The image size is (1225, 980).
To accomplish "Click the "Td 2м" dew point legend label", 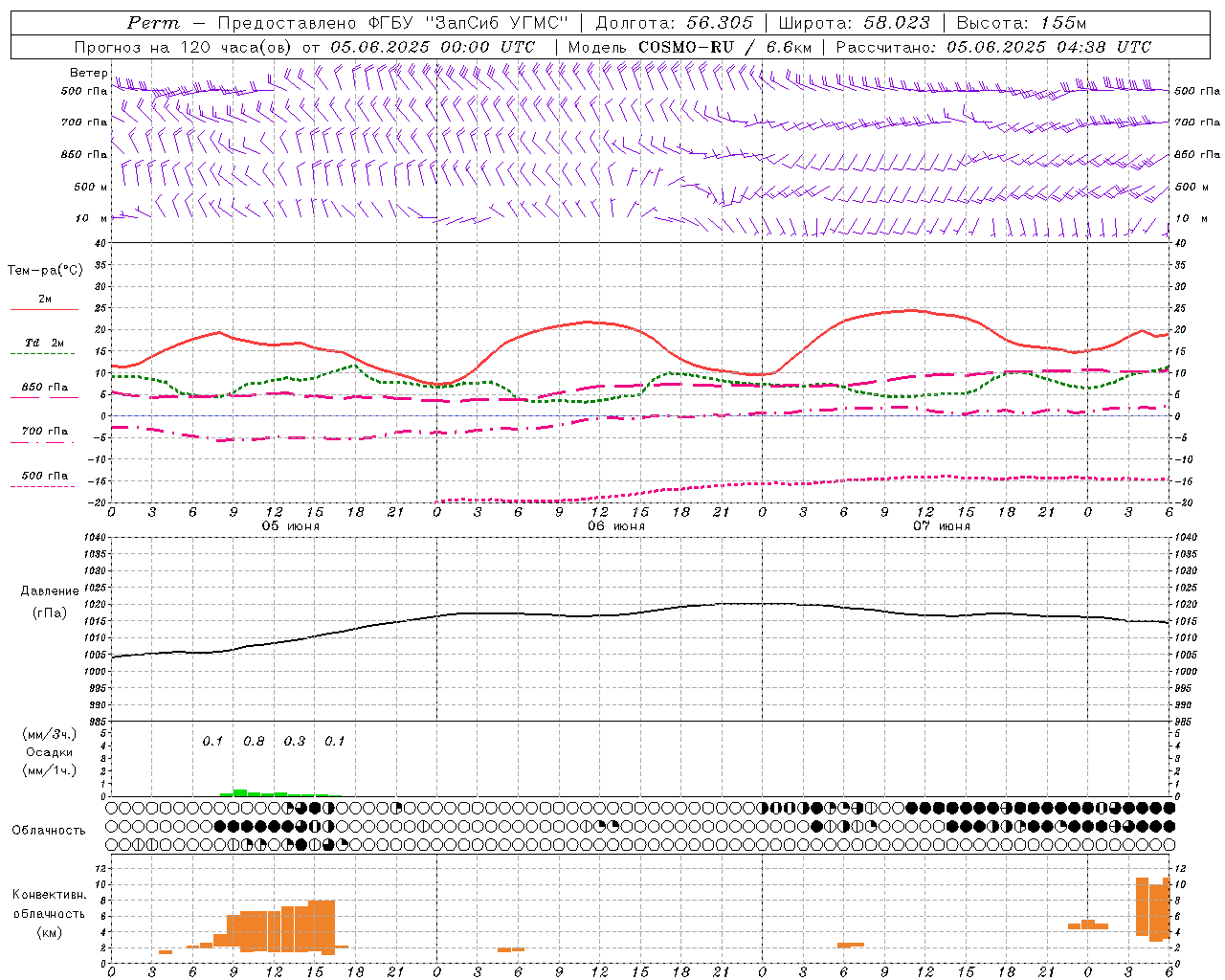I will (44, 343).
